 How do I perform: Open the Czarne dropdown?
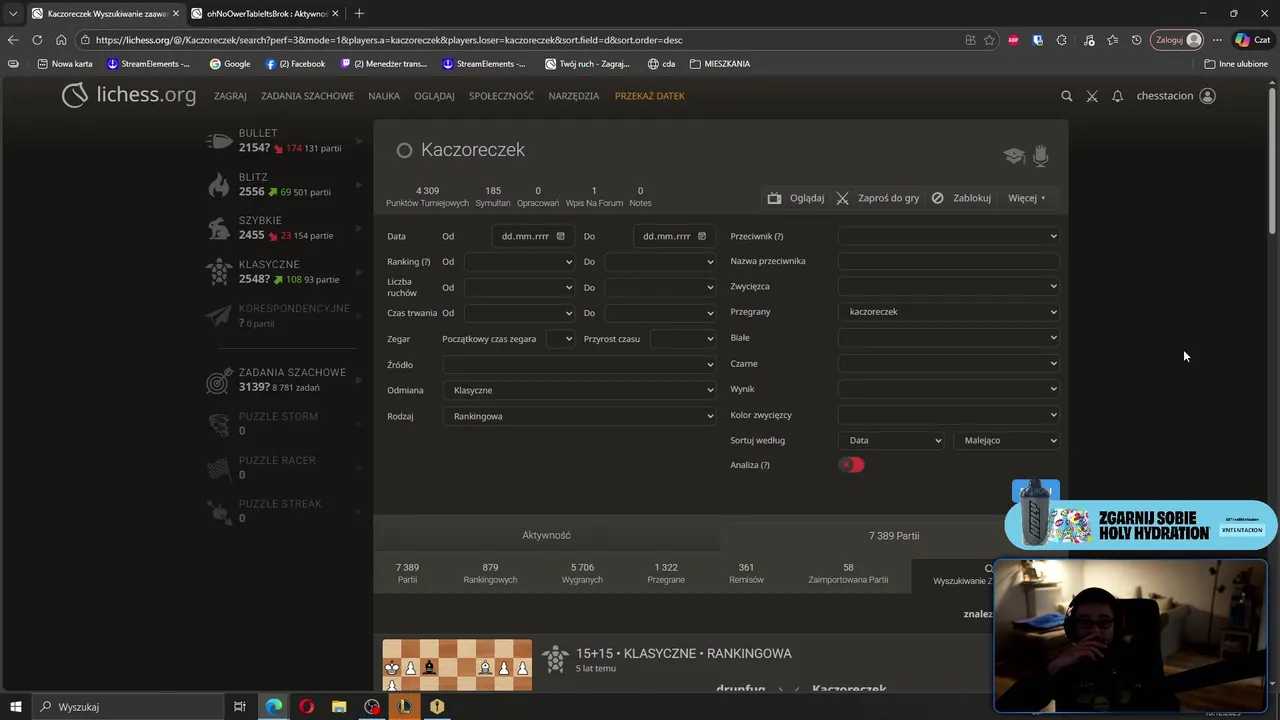pyautogui.click(x=948, y=364)
